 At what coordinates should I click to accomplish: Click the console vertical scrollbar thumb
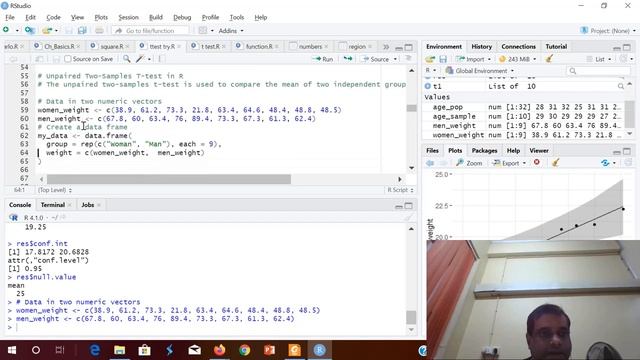411,317
